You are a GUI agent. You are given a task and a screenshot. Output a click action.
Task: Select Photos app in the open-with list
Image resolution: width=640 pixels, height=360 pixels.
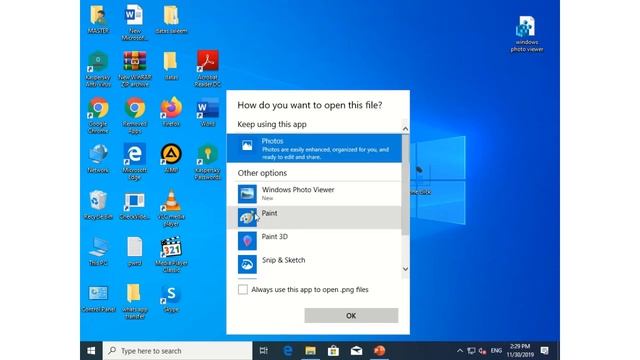click(314, 148)
